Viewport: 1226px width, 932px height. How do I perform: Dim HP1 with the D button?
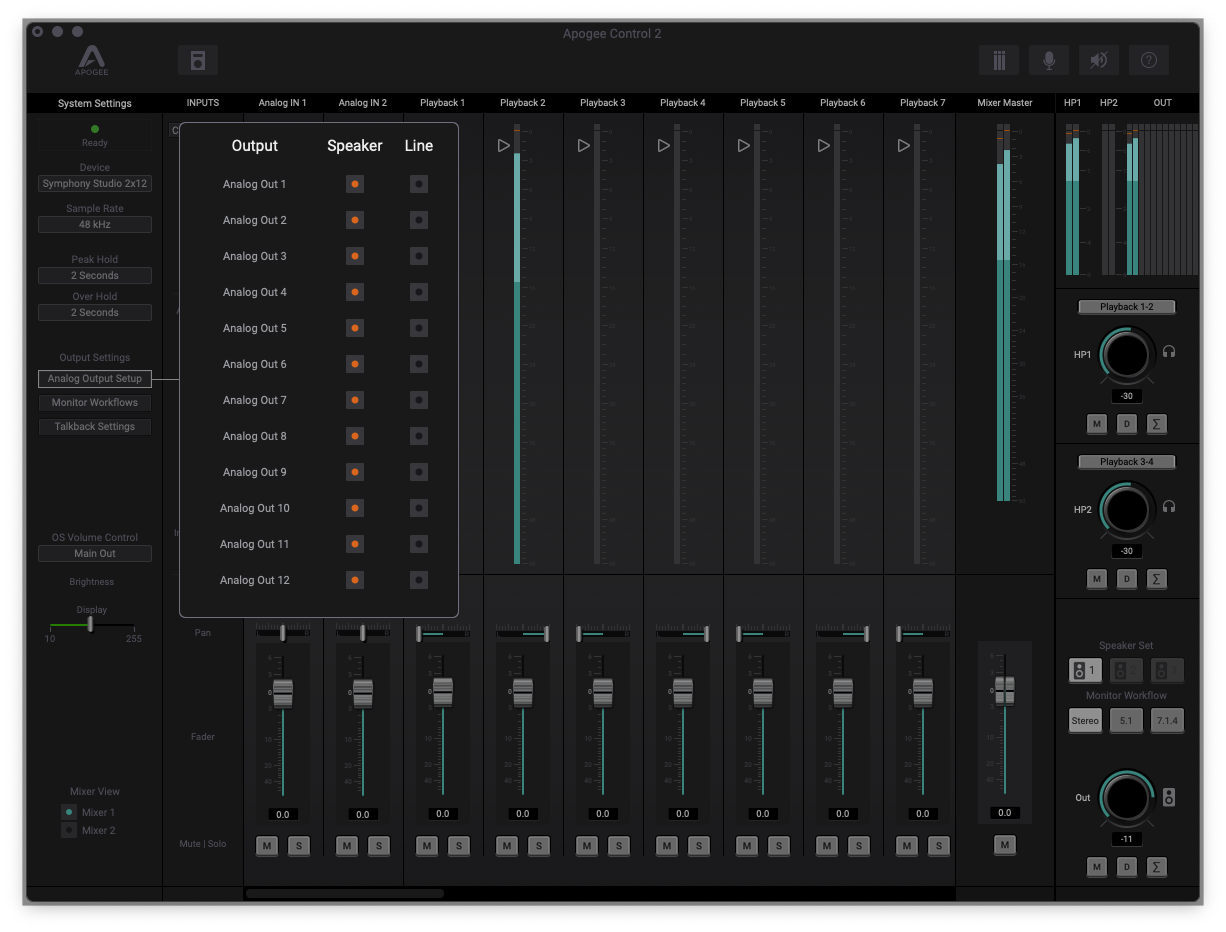1127,424
